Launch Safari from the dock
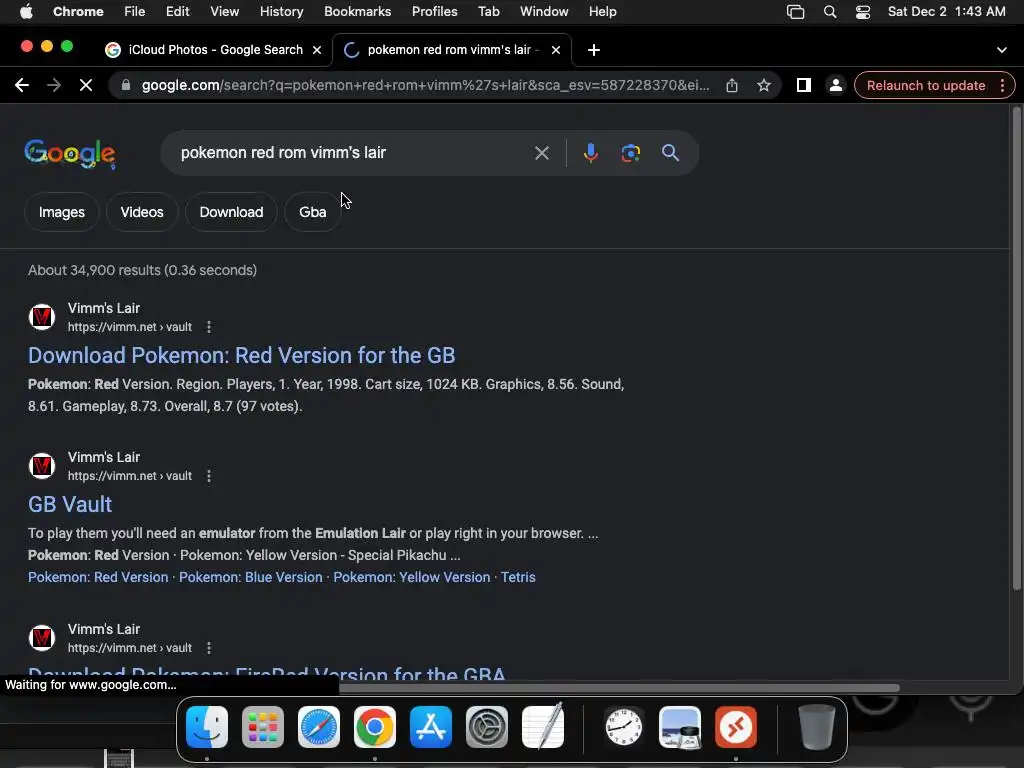The image size is (1024, 768). tap(319, 727)
